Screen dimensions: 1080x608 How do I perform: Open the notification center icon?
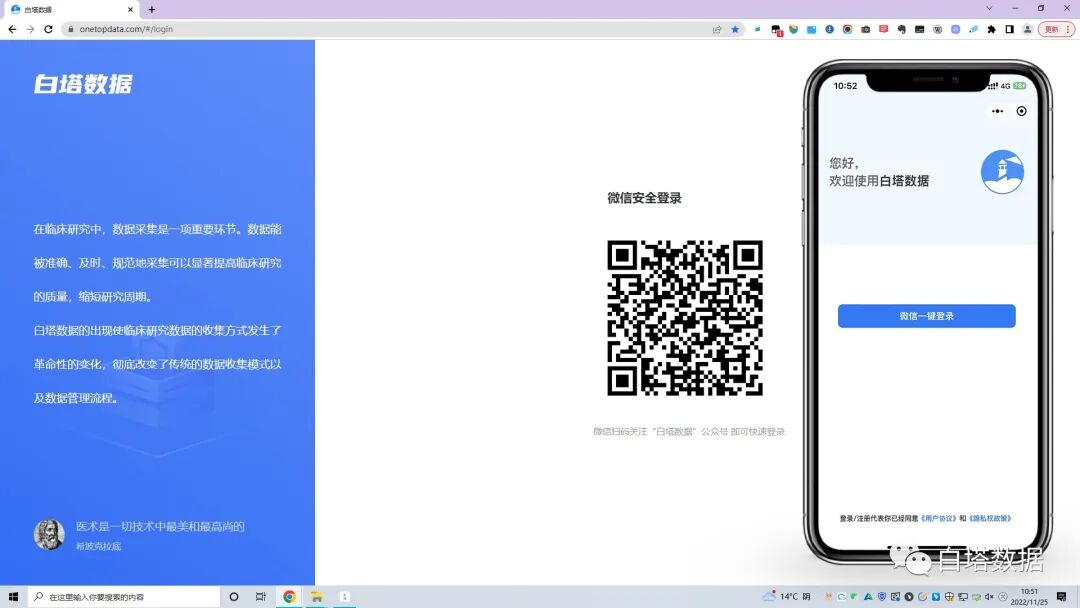[x=1061, y=597]
